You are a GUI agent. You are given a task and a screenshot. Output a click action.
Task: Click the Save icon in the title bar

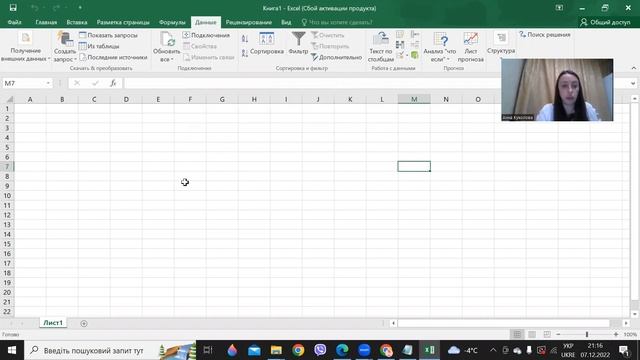tap(13, 8)
